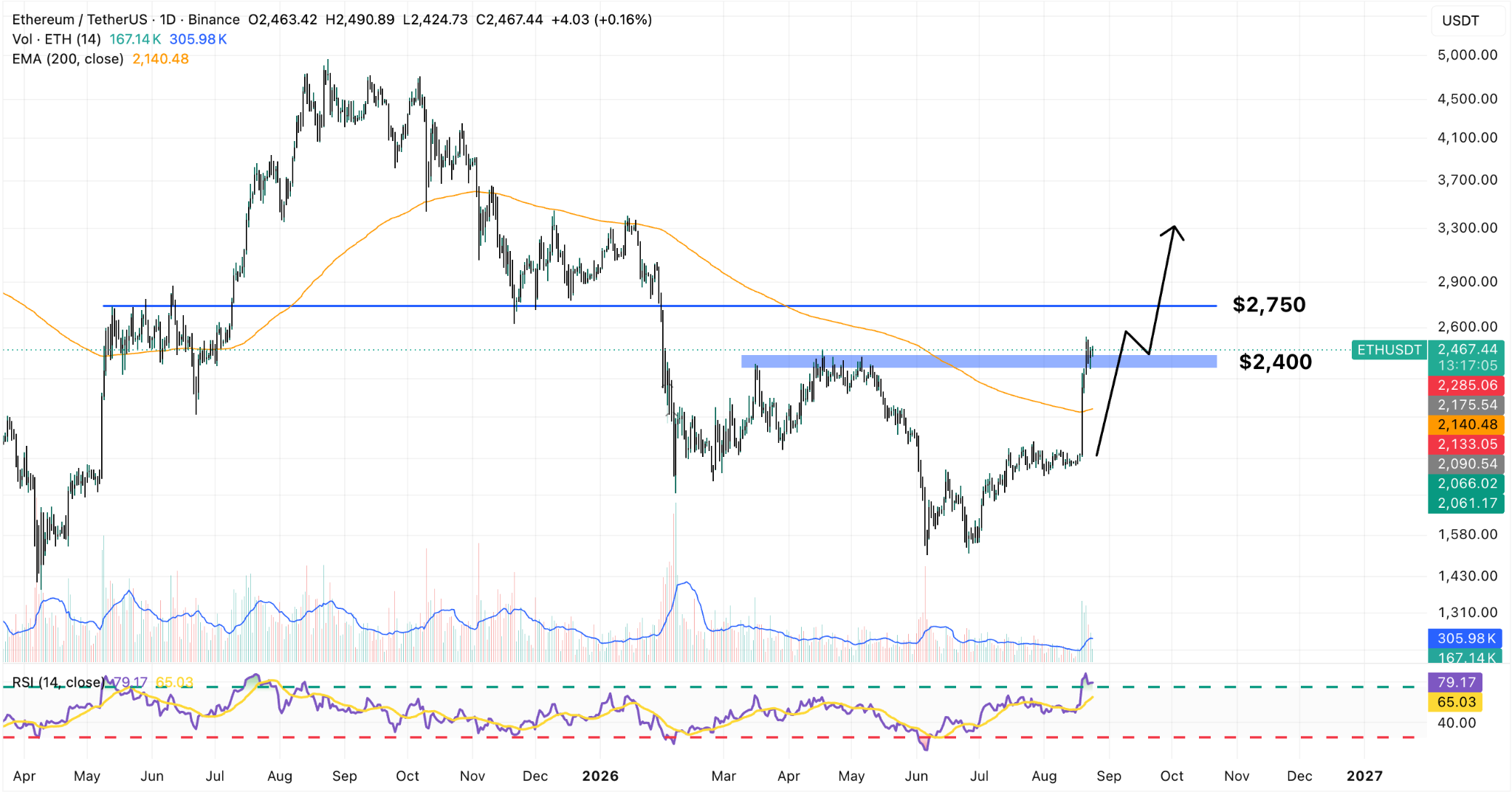This screenshot has width=1512, height=795.
Task: Click the green 2,061.17 price tag
Action: coord(1466,503)
